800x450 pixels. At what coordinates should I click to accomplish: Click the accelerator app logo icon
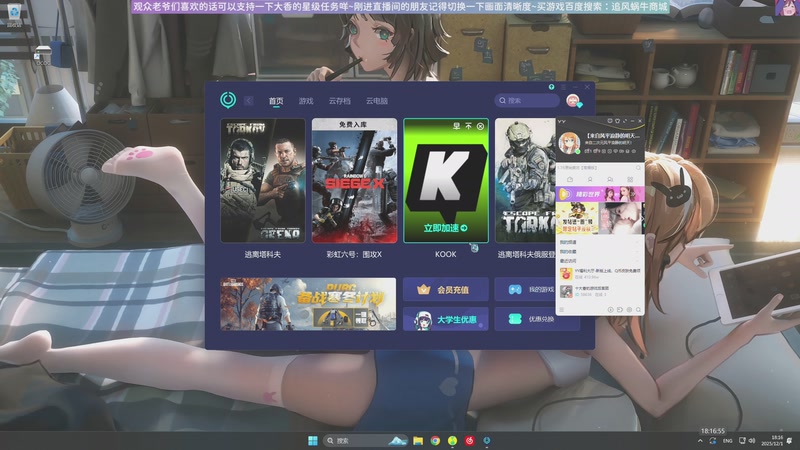[228, 100]
